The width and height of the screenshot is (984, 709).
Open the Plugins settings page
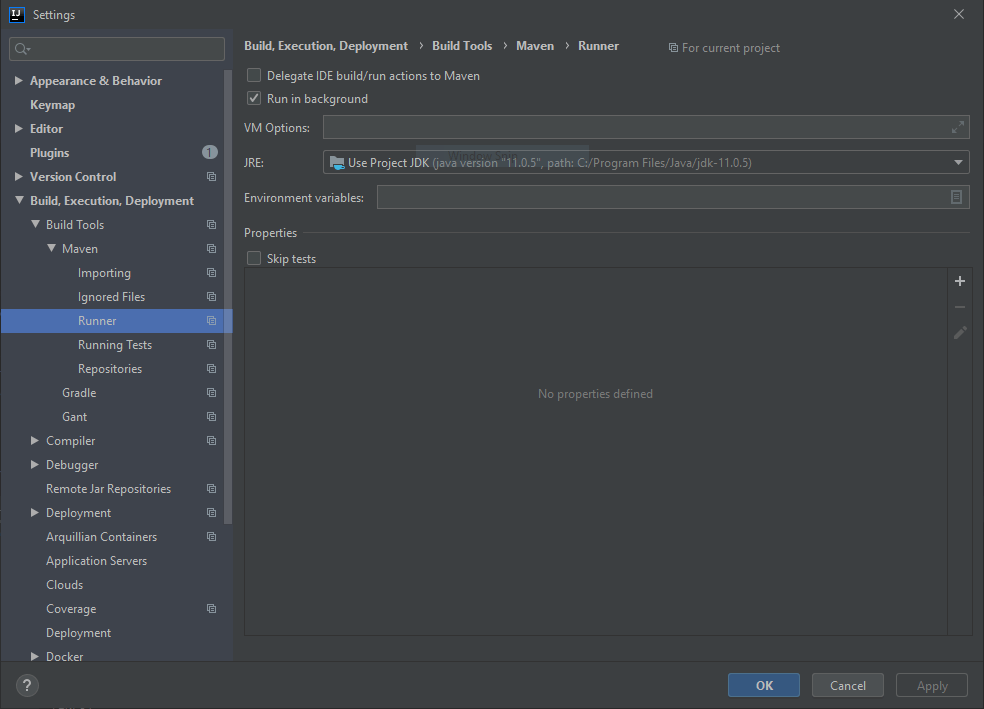pos(50,153)
